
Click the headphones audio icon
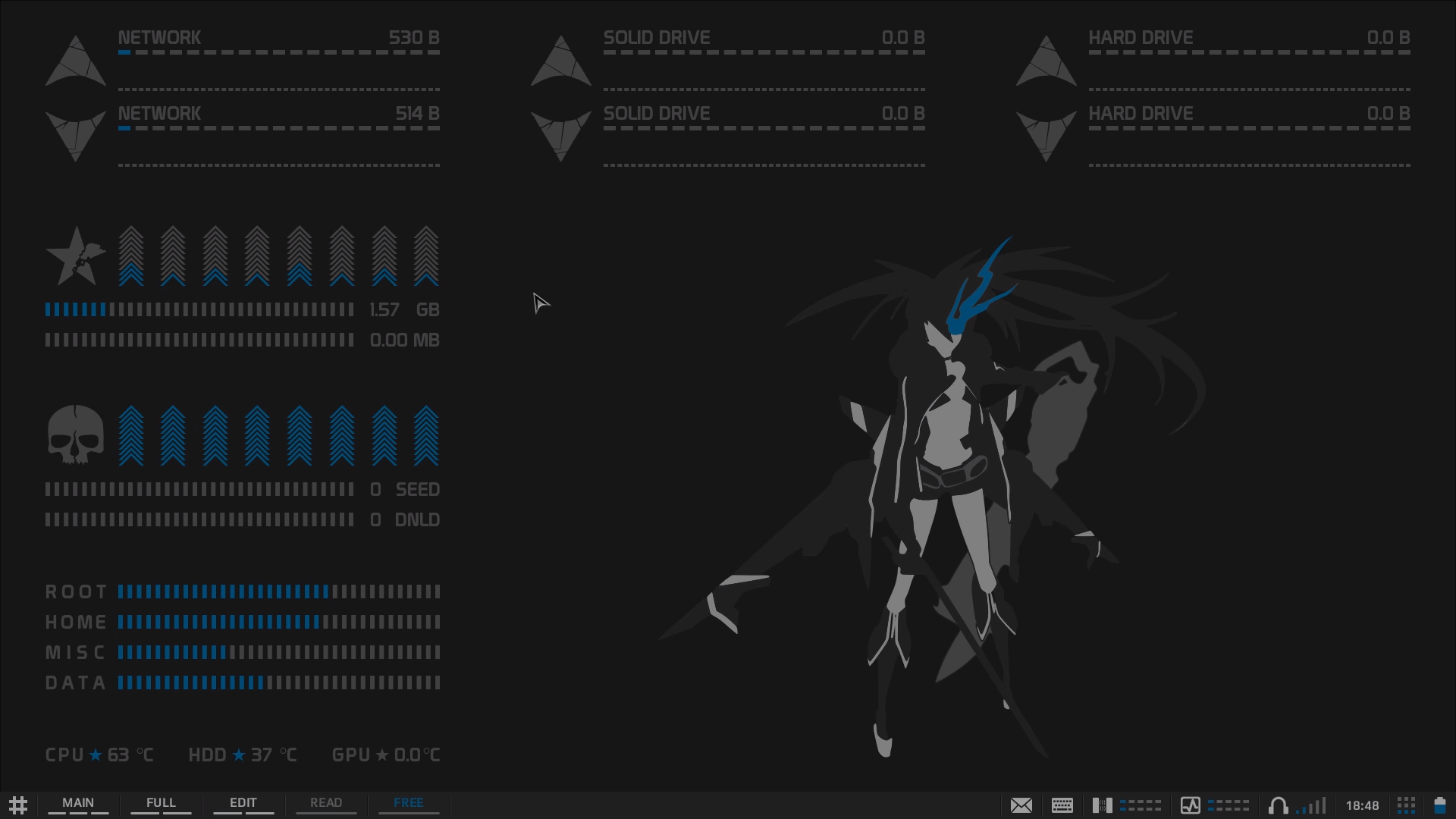(x=1279, y=805)
